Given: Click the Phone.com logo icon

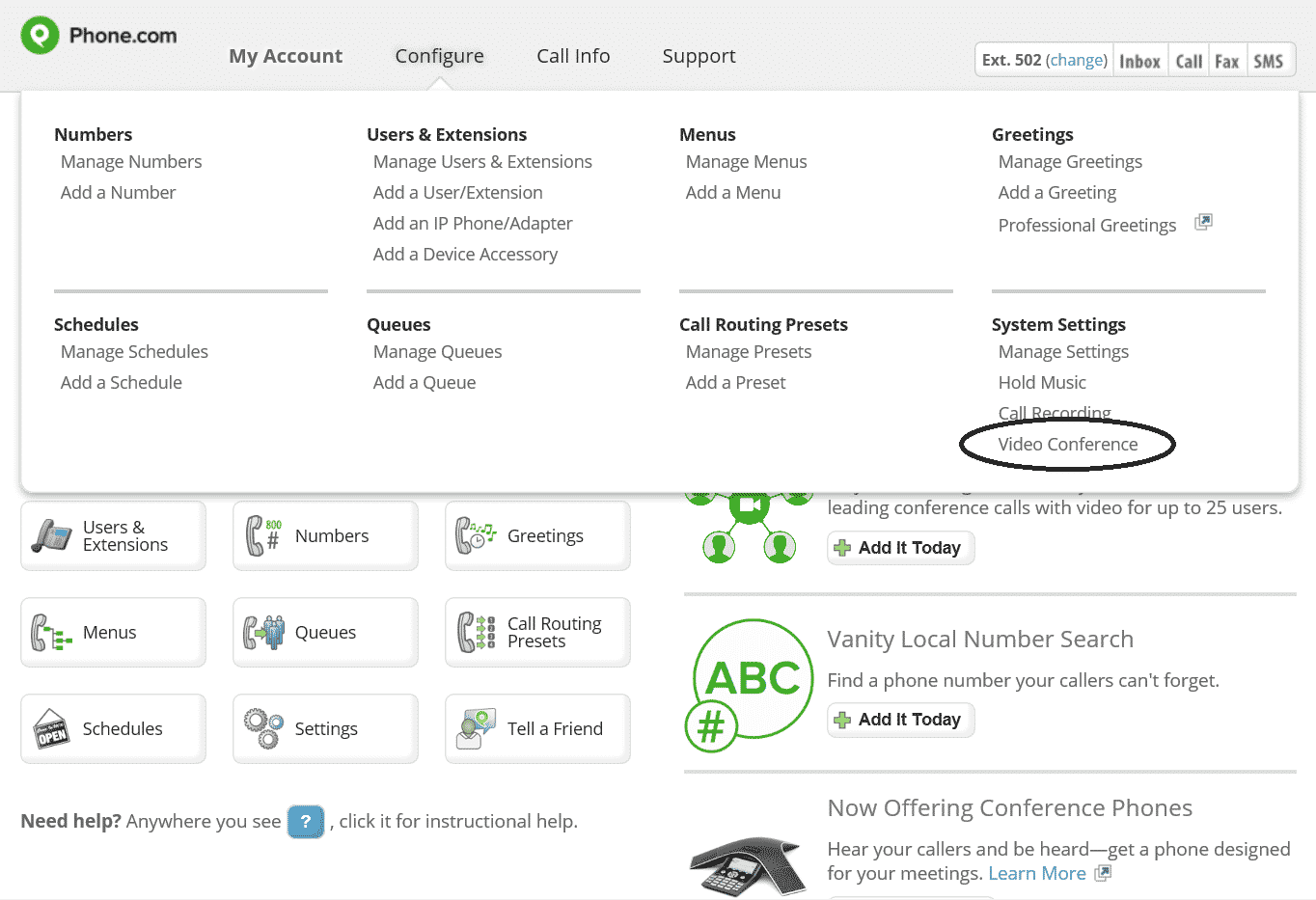Looking at the screenshot, I should (x=41, y=36).
